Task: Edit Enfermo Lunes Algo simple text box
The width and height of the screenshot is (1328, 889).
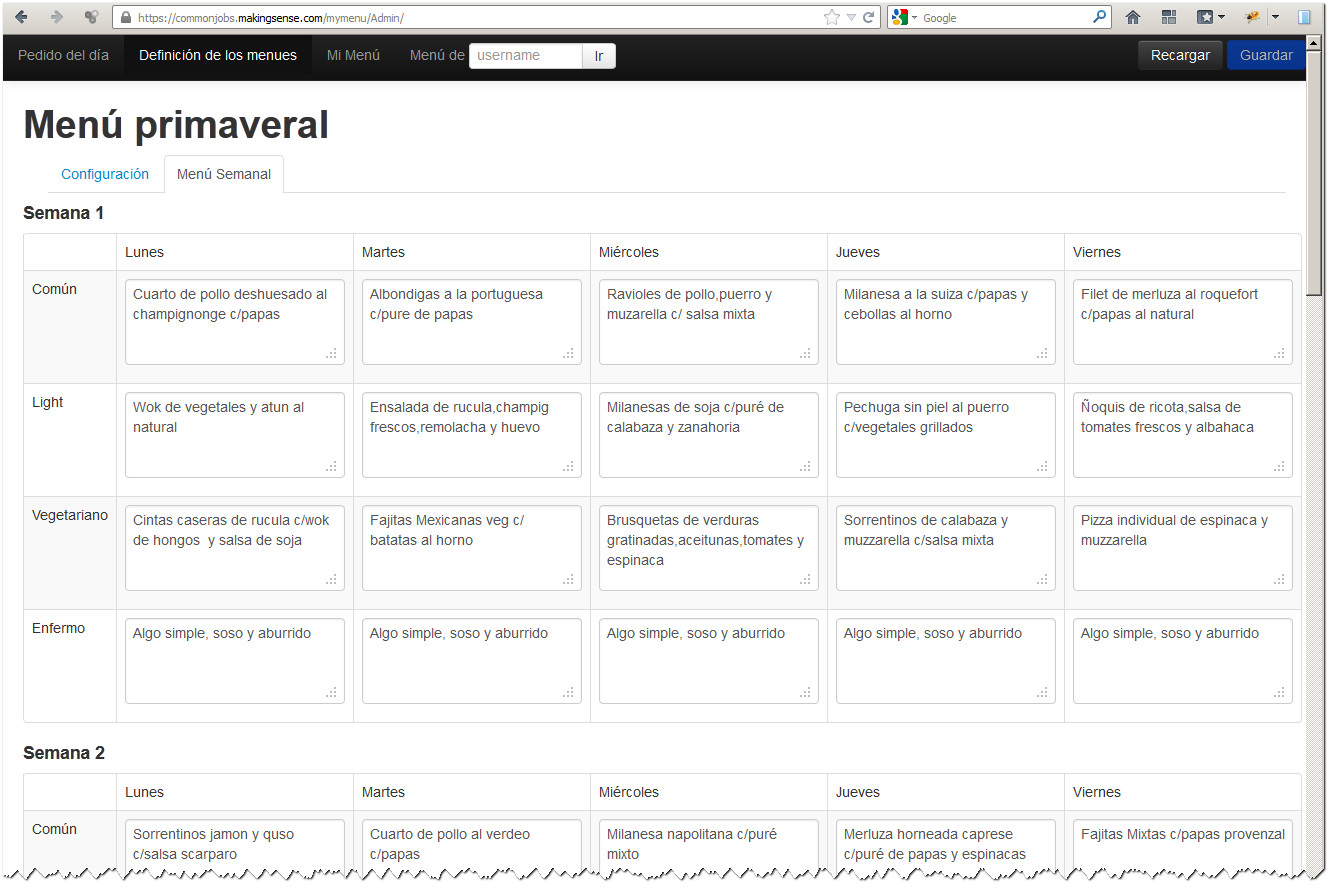Action: pos(234,661)
